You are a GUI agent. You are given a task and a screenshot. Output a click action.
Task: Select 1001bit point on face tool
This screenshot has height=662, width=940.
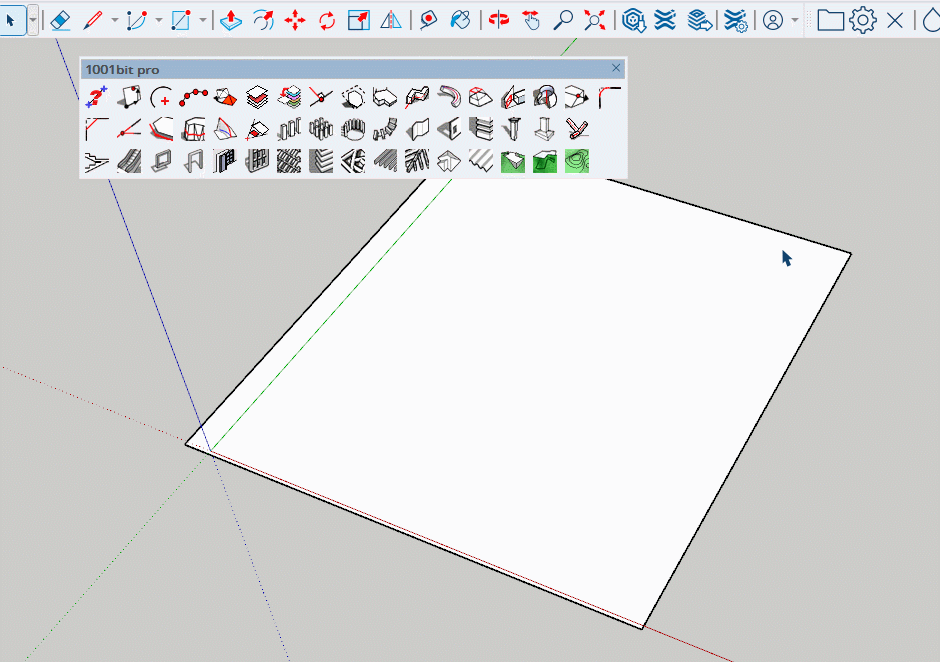point(129,97)
